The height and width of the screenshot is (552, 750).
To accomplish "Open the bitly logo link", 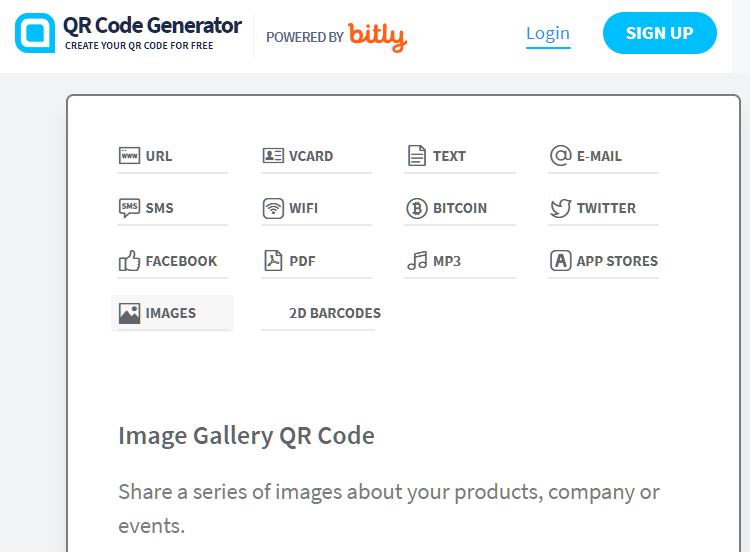I will click(377, 36).
